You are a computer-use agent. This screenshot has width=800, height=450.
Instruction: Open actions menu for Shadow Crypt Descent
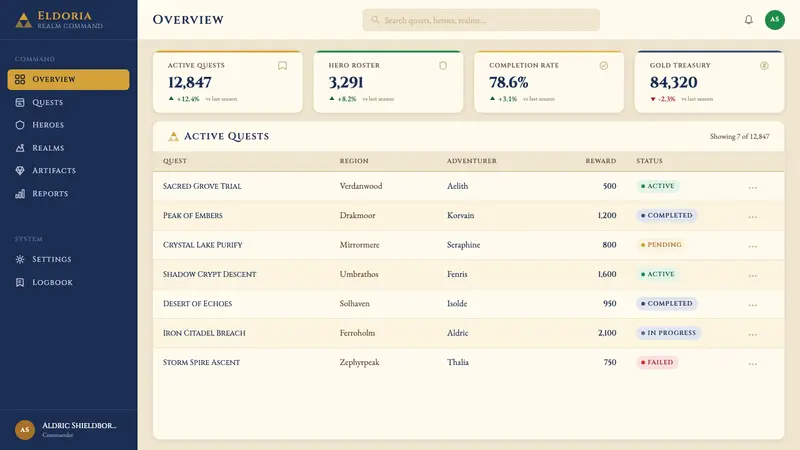click(x=753, y=276)
